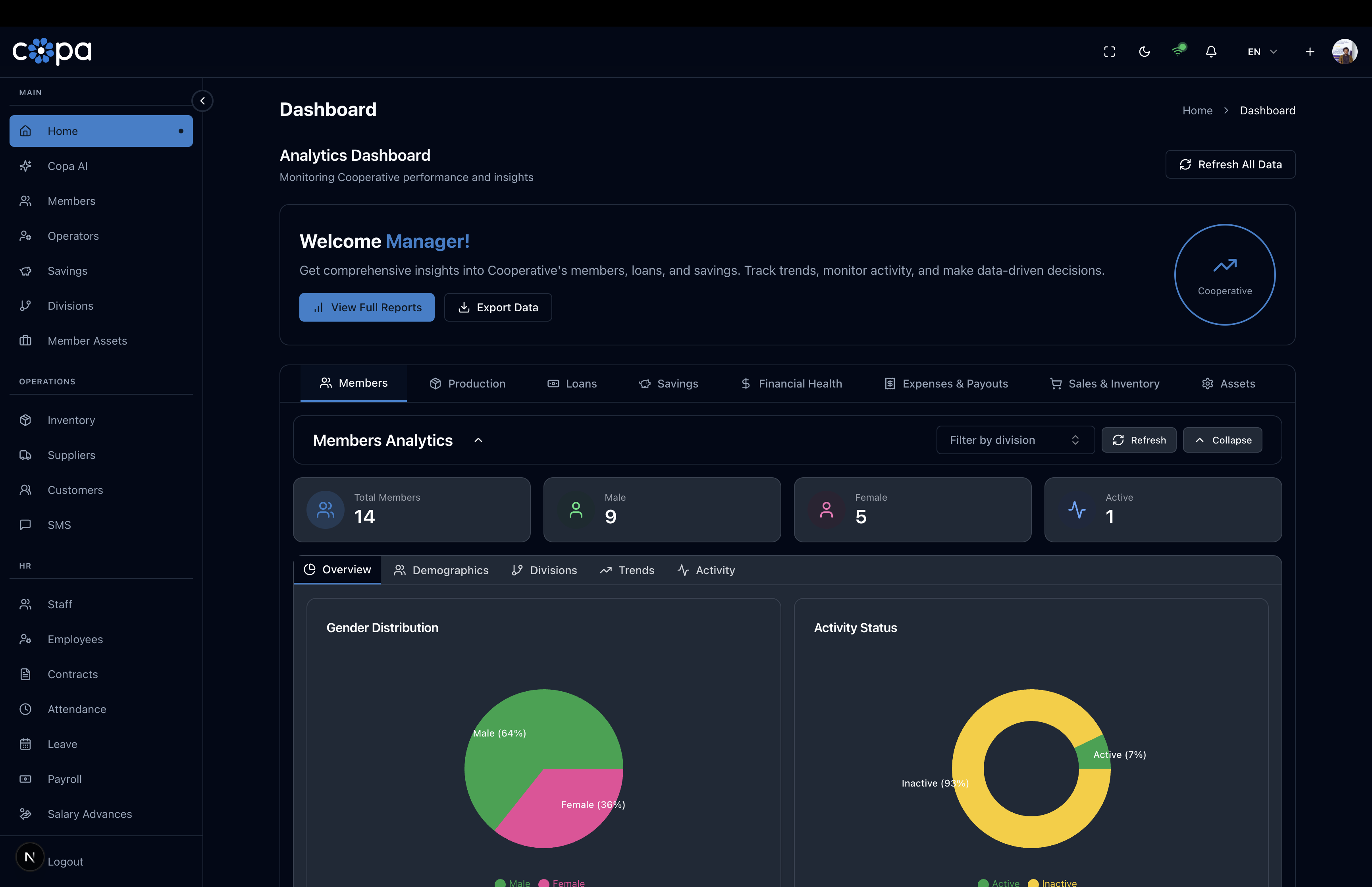This screenshot has height=887, width=1372.
Task: Open Contracts document icon
Action: click(x=25, y=674)
